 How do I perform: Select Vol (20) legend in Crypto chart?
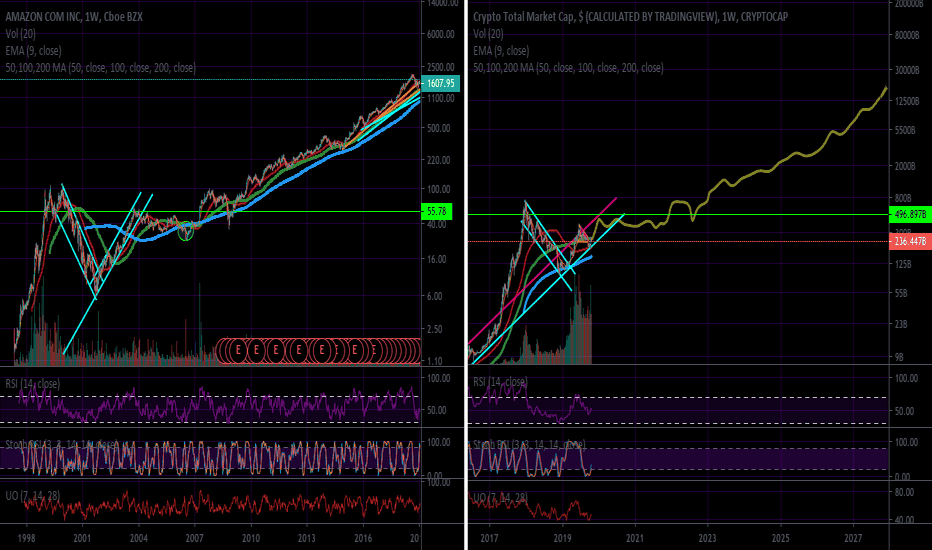click(x=489, y=34)
